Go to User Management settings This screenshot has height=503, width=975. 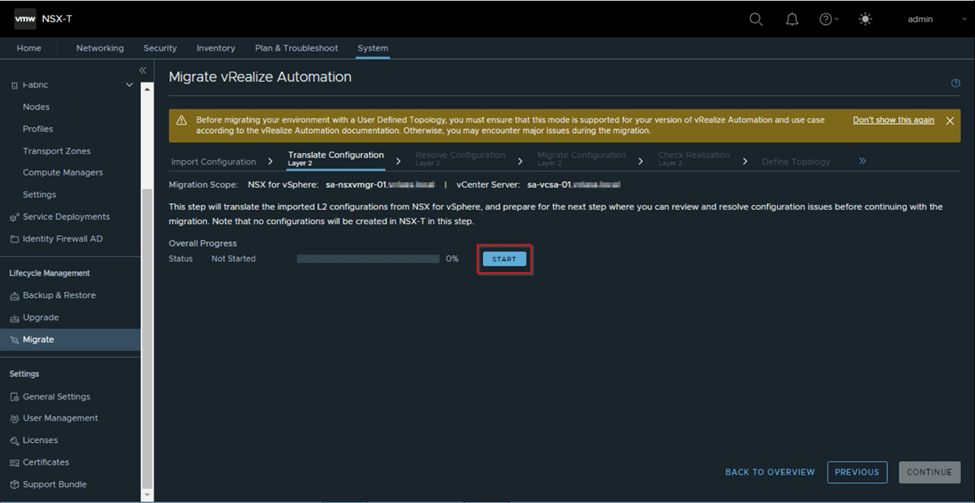click(60, 418)
